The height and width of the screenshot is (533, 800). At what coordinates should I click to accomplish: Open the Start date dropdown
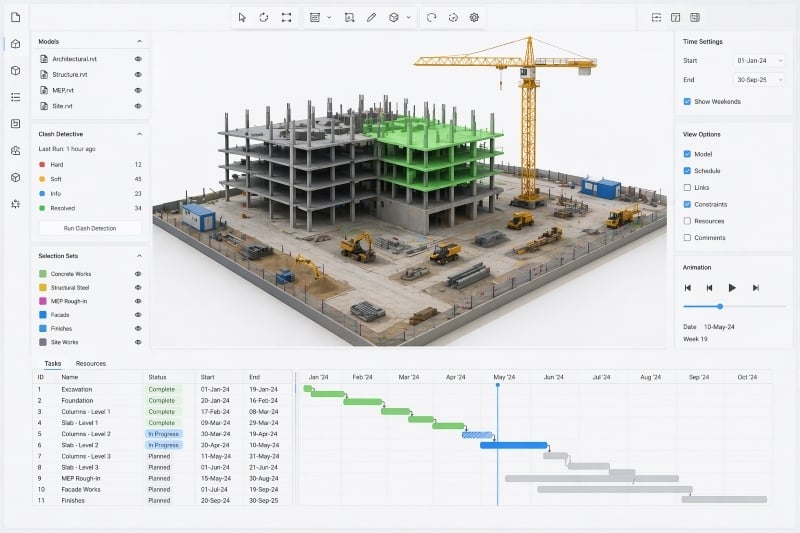[x=759, y=61]
